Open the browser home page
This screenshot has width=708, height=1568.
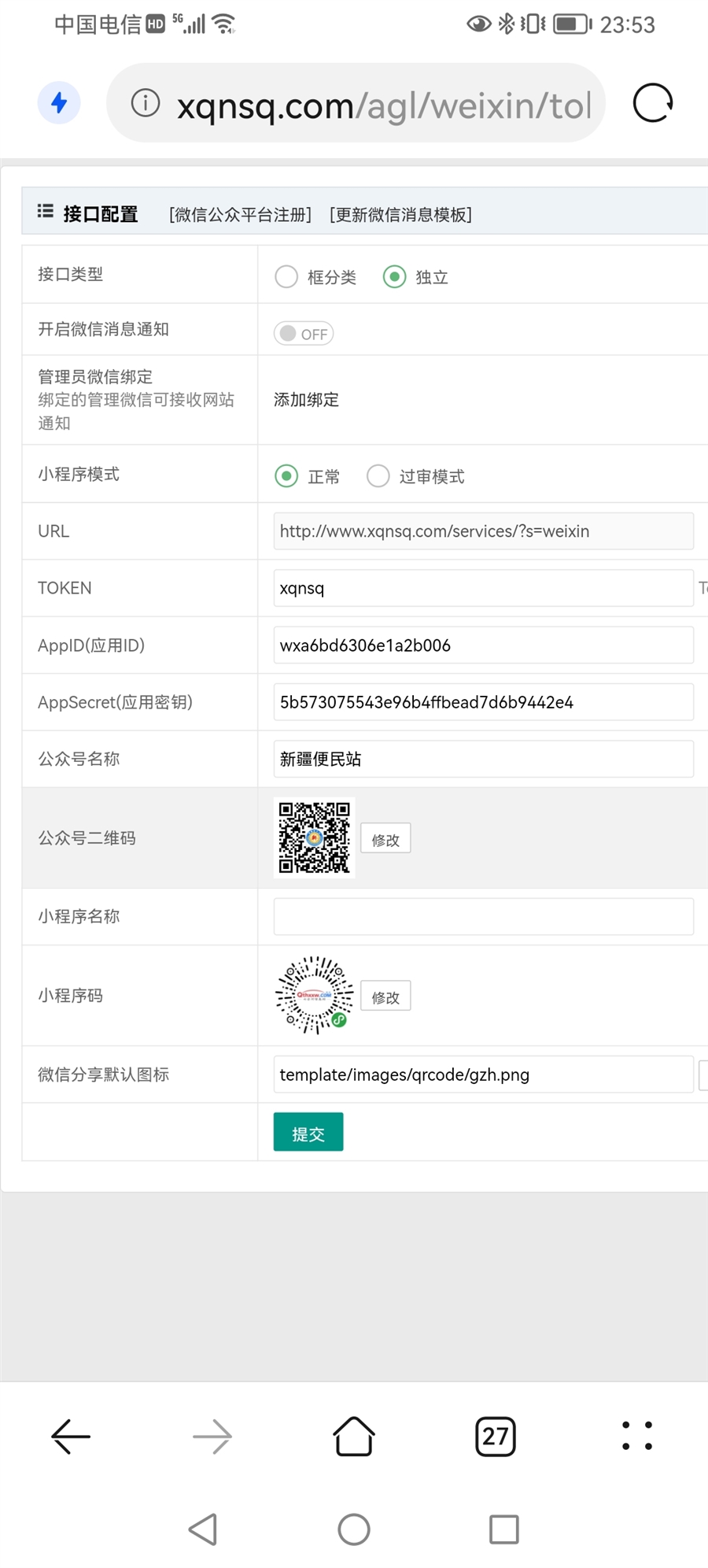(x=354, y=1437)
